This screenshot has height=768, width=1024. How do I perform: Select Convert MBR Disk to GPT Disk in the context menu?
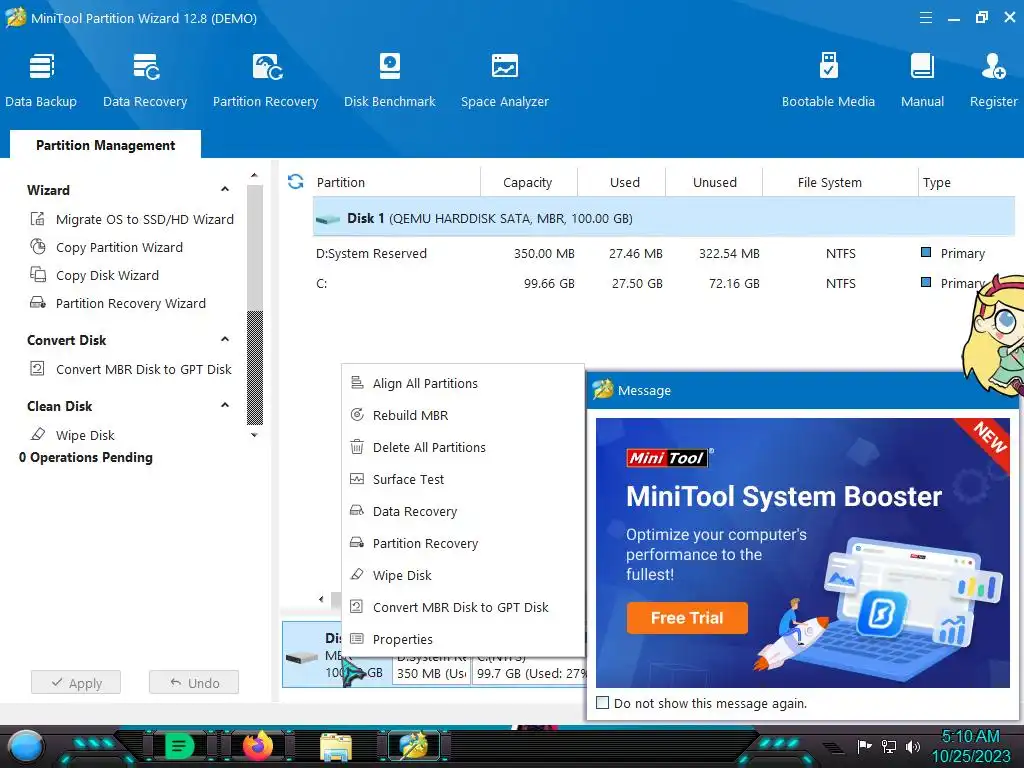462,607
